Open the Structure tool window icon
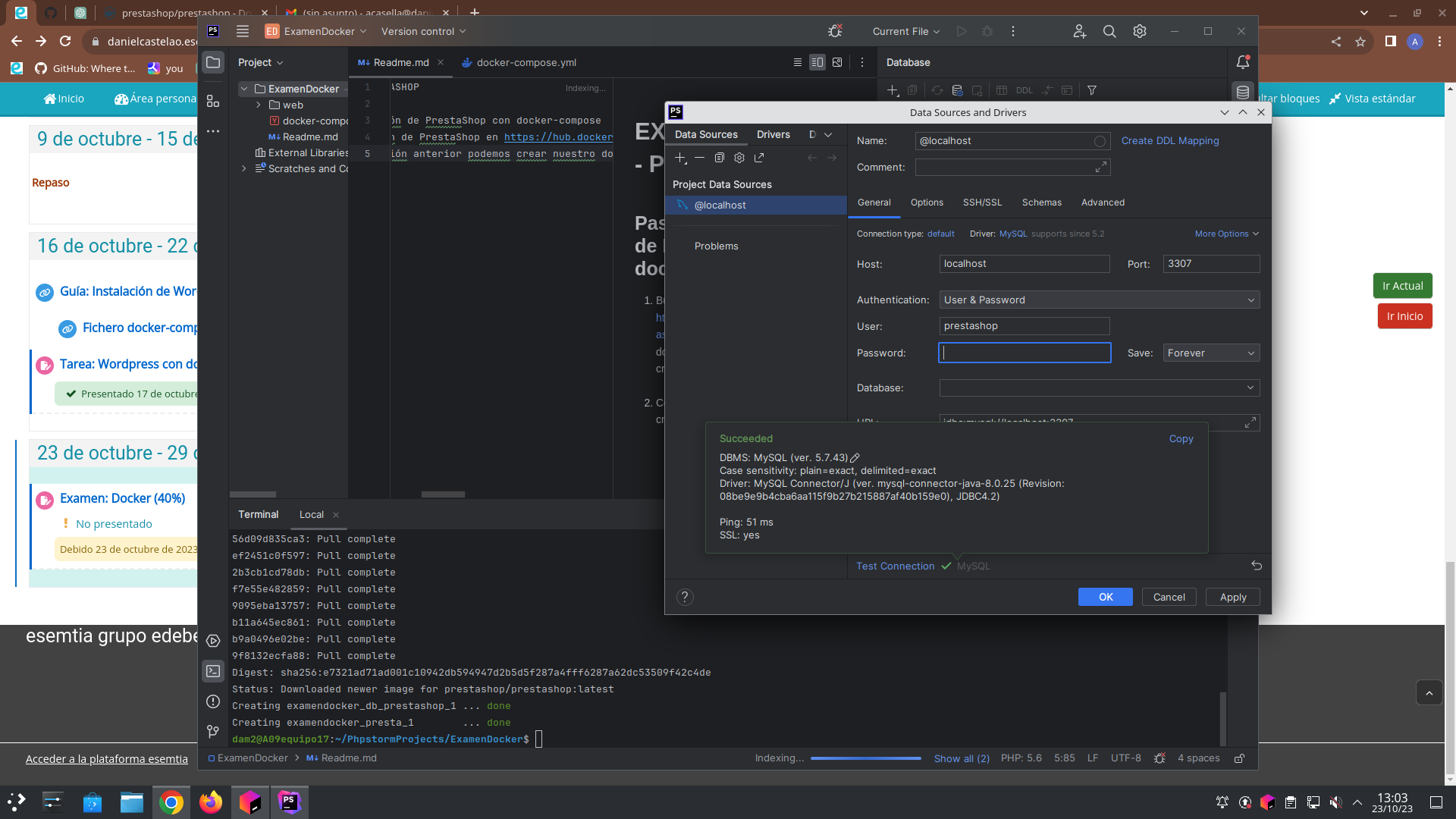The image size is (1456, 819). click(x=213, y=102)
